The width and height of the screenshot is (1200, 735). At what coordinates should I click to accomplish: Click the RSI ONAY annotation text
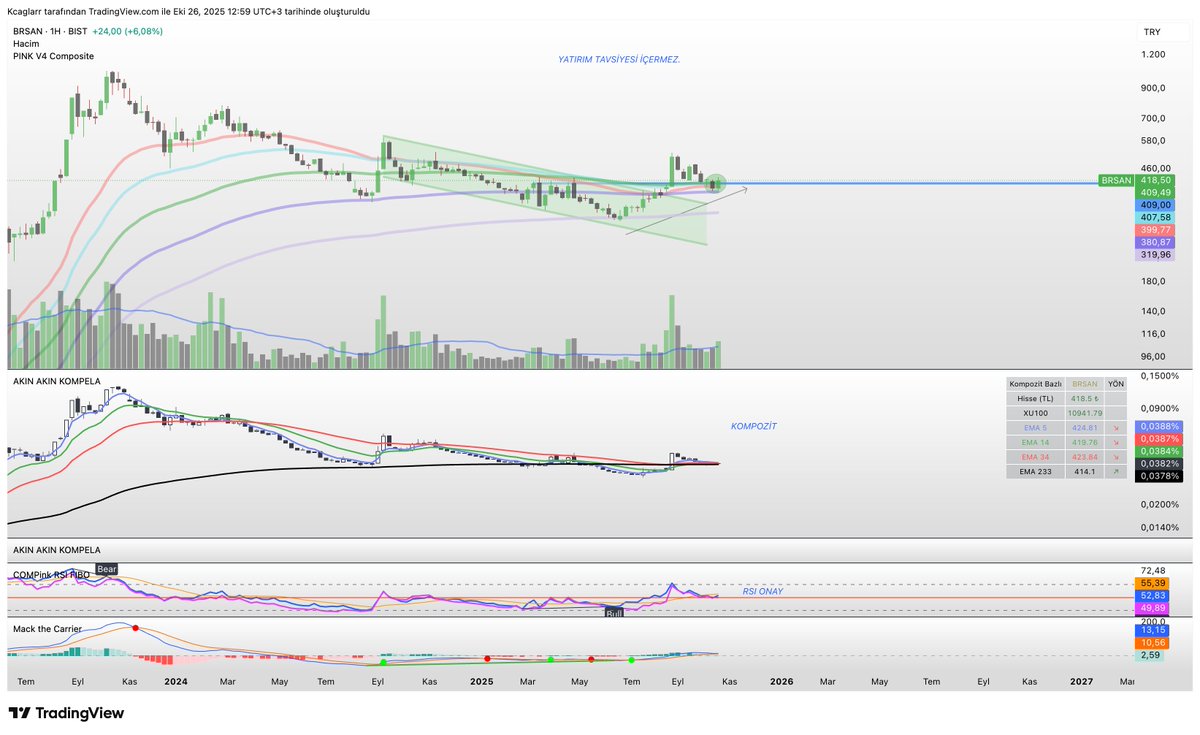click(x=763, y=591)
